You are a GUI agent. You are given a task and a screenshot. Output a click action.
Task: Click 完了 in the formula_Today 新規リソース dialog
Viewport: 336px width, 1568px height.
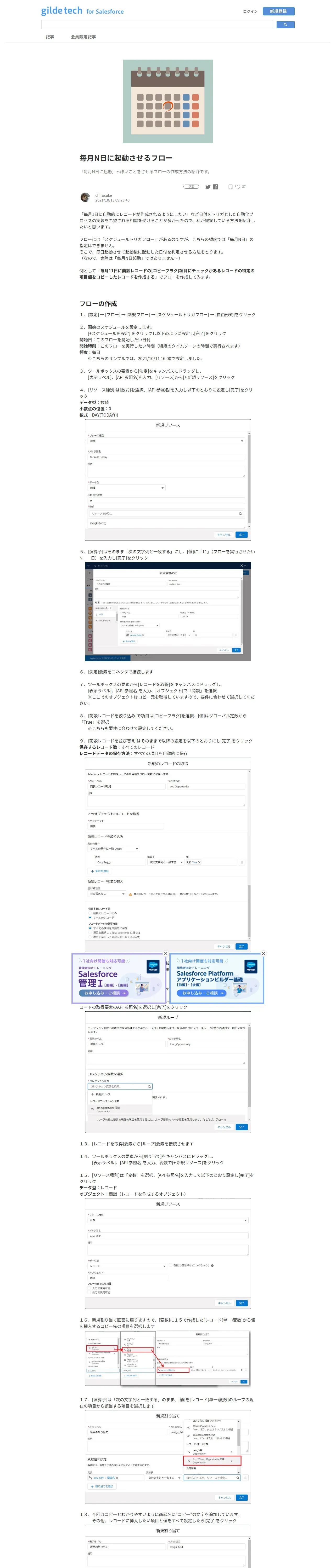pos(242,535)
